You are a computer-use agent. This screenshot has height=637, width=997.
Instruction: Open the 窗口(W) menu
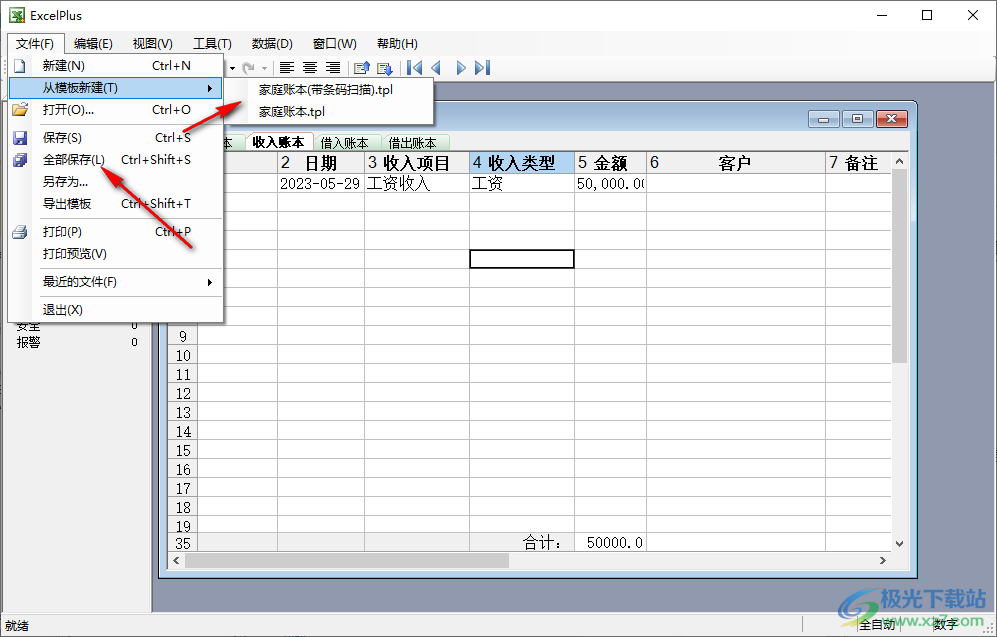pyautogui.click(x=334, y=44)
